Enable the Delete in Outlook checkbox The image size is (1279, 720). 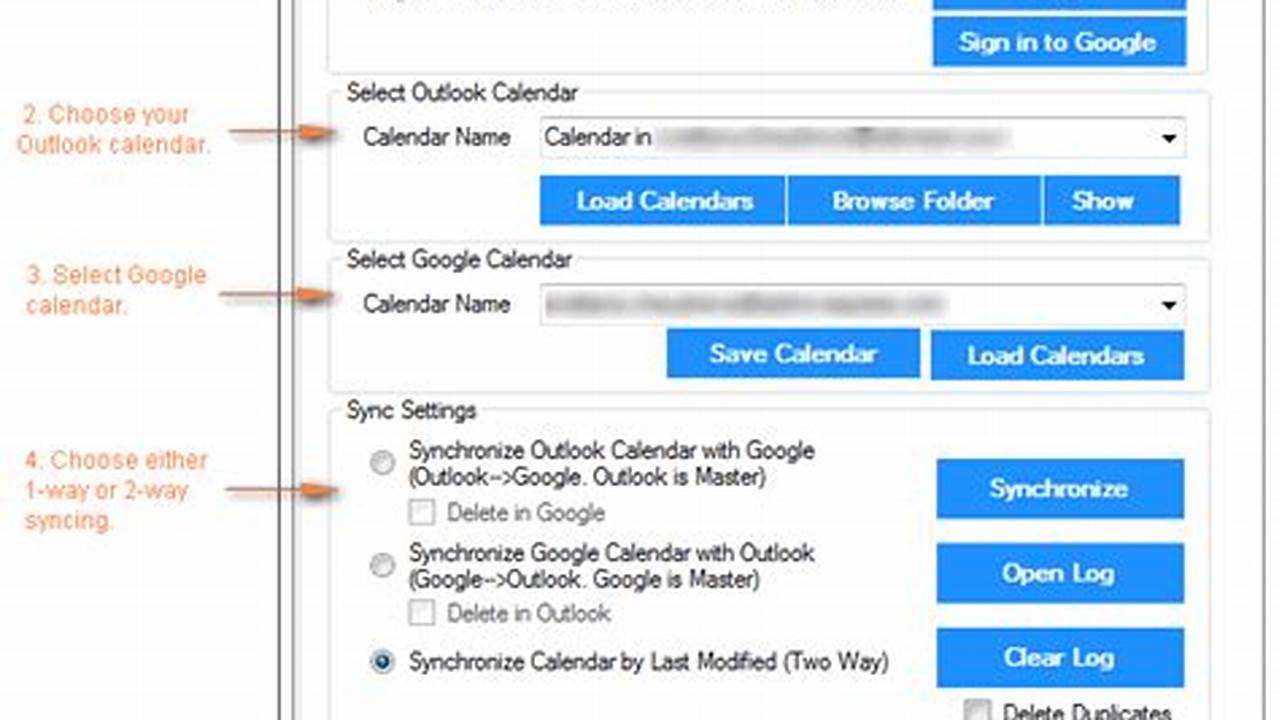tap(420, 614)
